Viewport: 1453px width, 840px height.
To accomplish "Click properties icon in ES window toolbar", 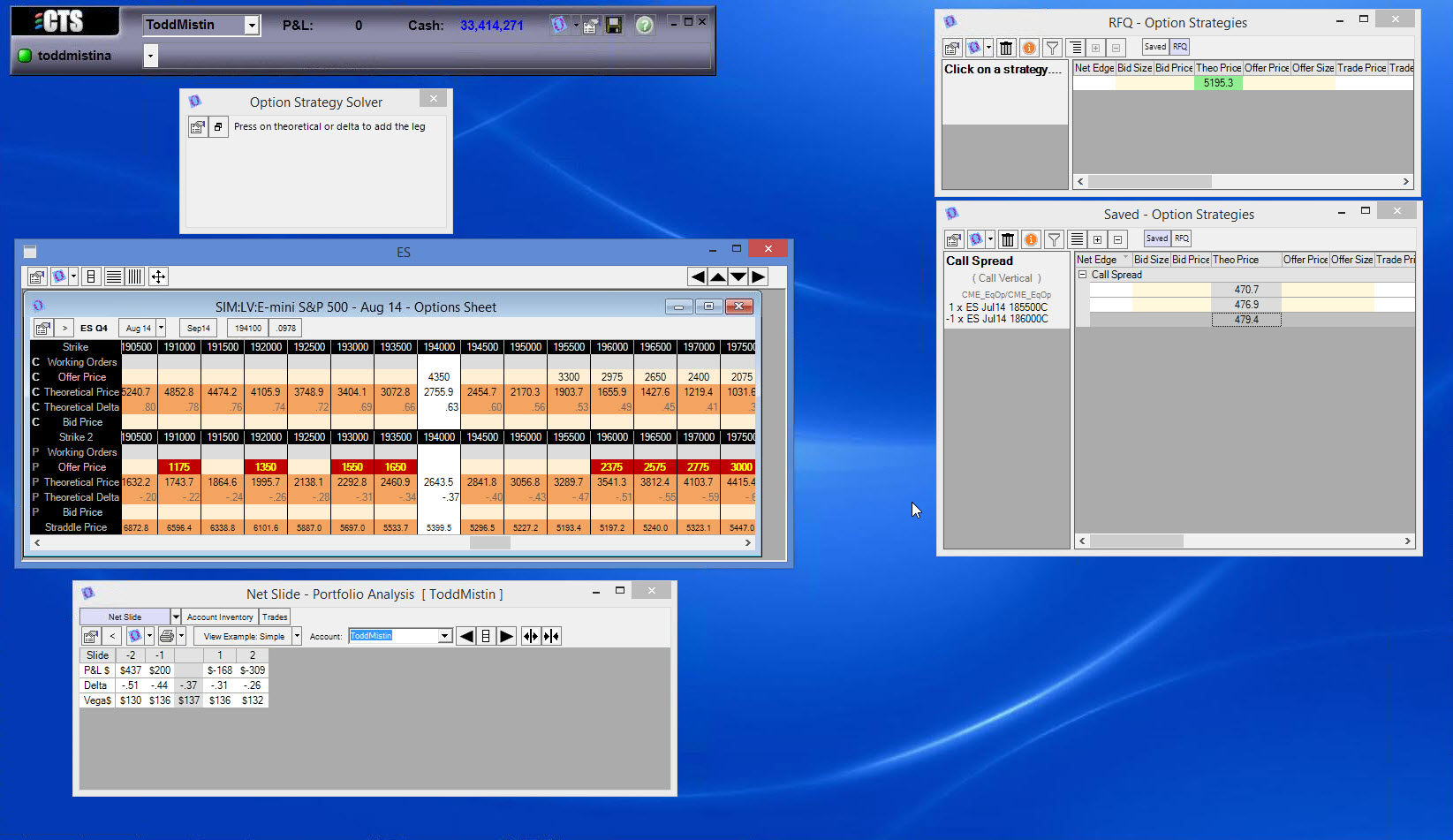I will (x=37, y=276).
